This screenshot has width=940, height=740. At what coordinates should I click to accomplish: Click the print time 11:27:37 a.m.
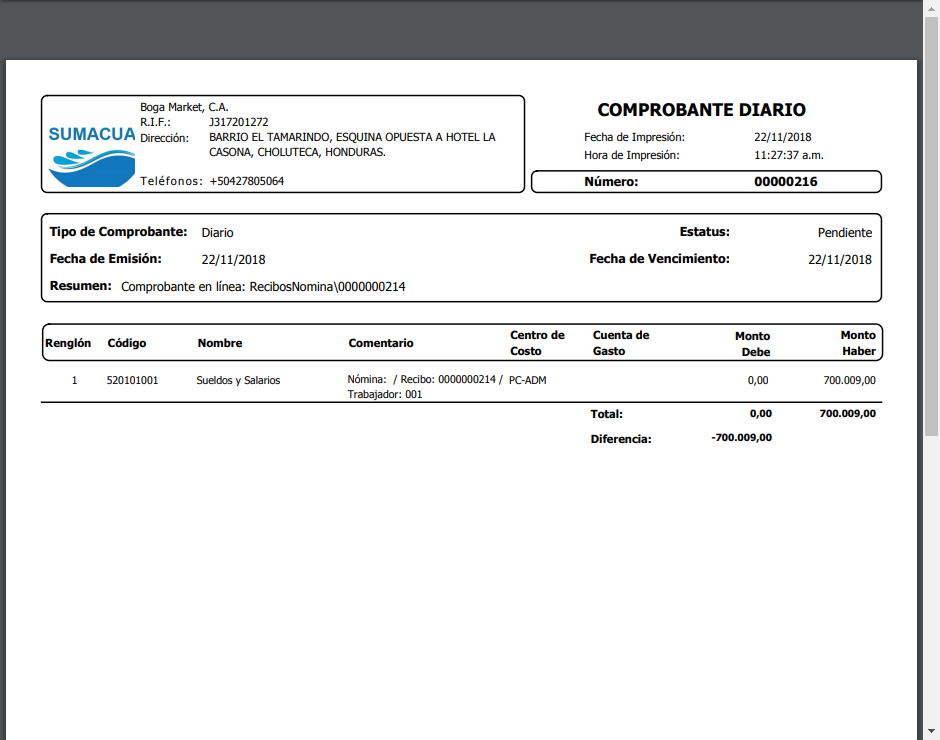(x=788, y=156)
